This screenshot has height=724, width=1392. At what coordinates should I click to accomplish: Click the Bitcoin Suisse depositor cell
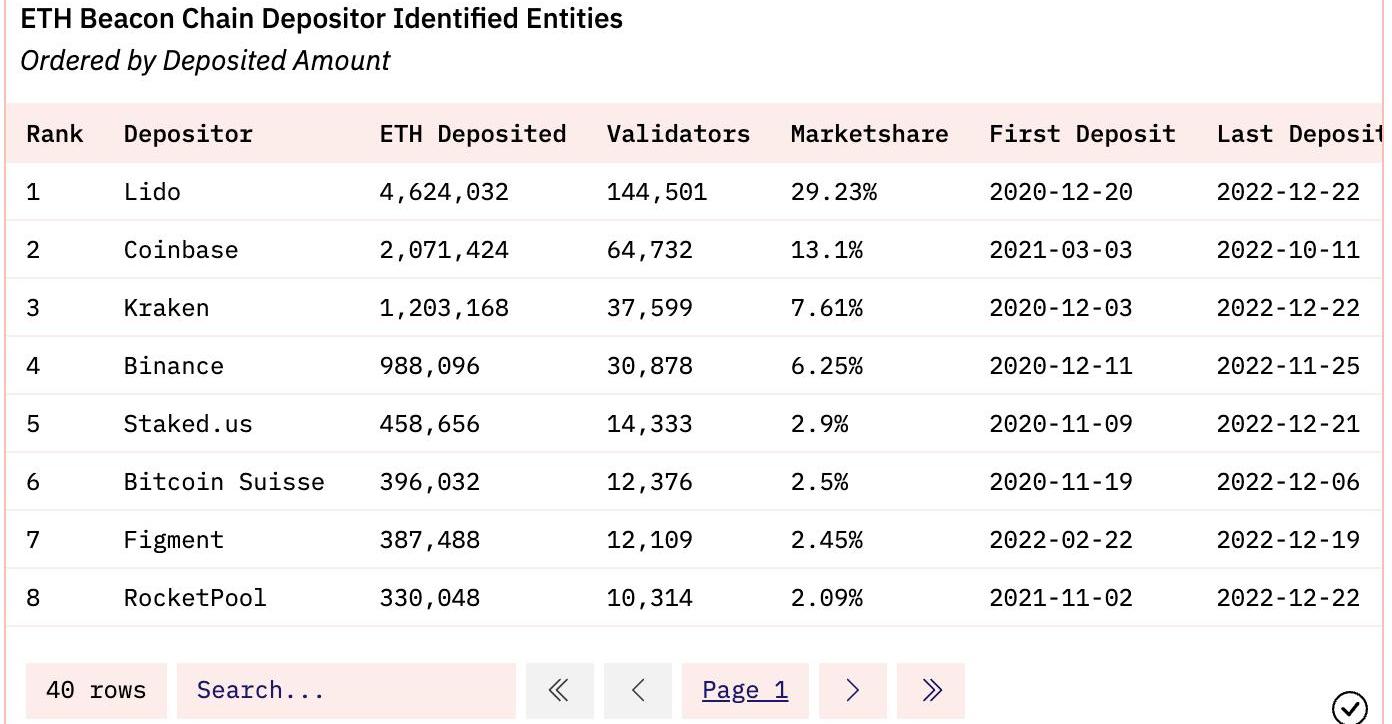tap(224, 482)
